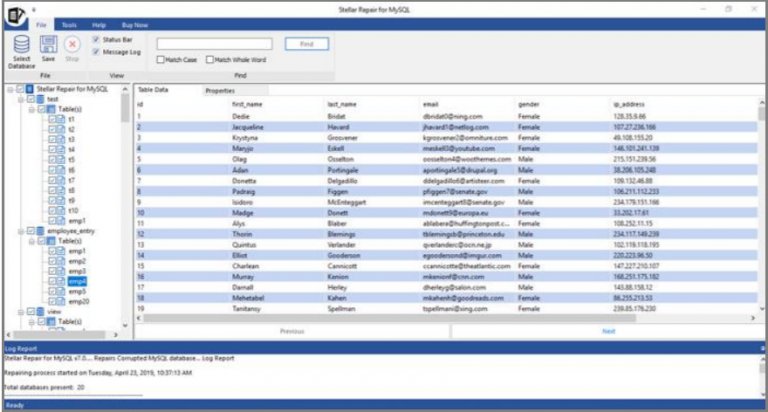Click the table icon beside t5
The width and height of the screenshot is (768, 412).
(x=61, y=160)
